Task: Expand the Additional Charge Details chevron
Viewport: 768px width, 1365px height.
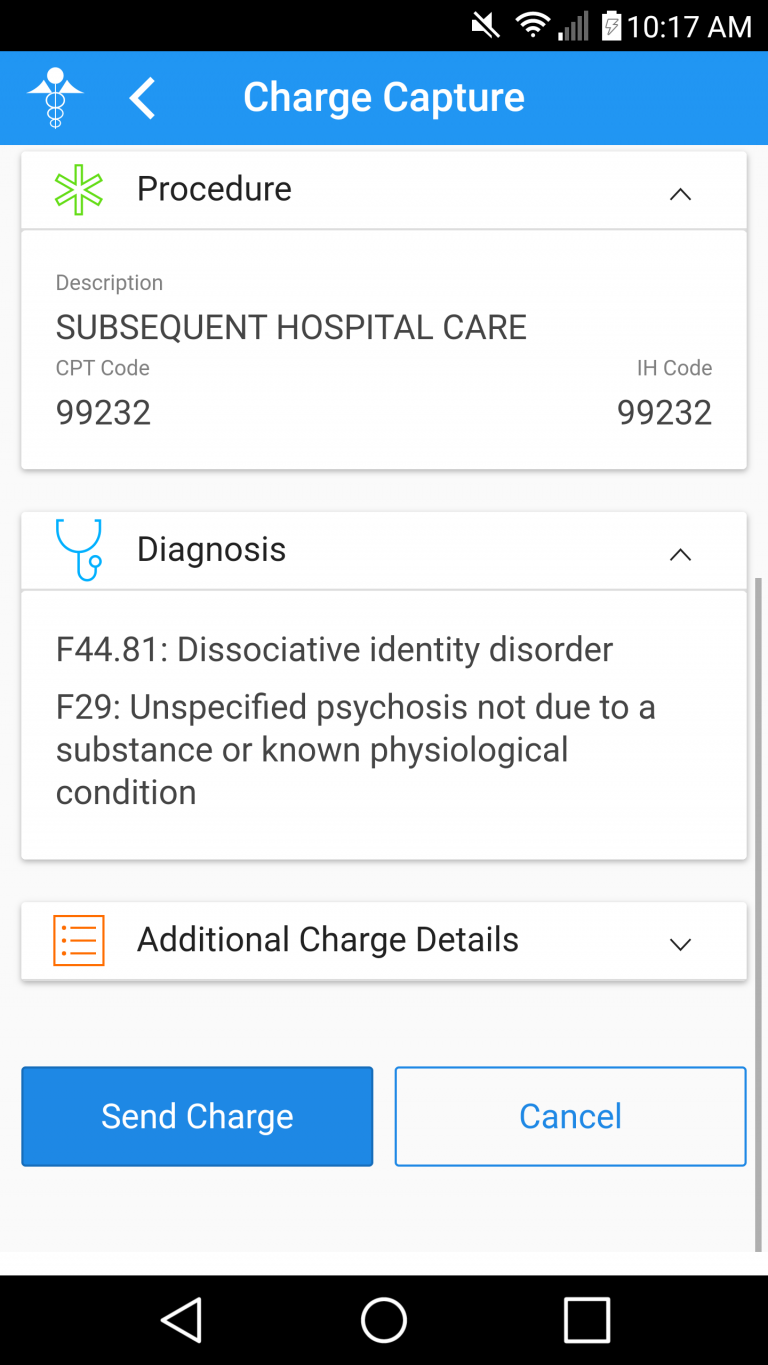Action: click(680, 944)
